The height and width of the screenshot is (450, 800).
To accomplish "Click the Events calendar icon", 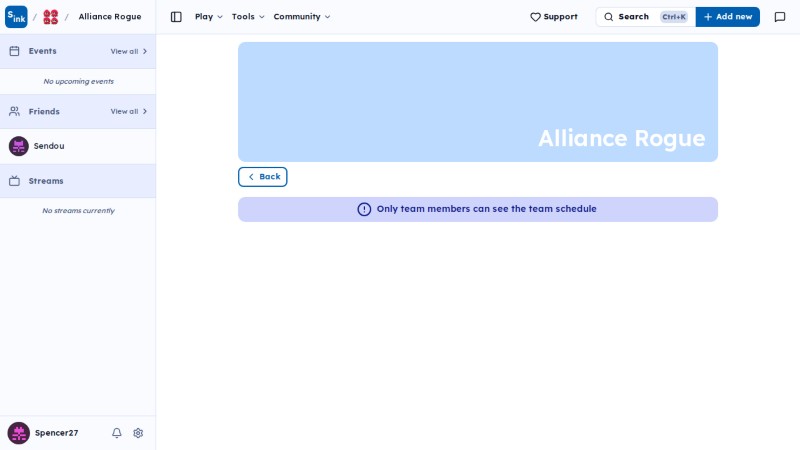I will 14,51.
